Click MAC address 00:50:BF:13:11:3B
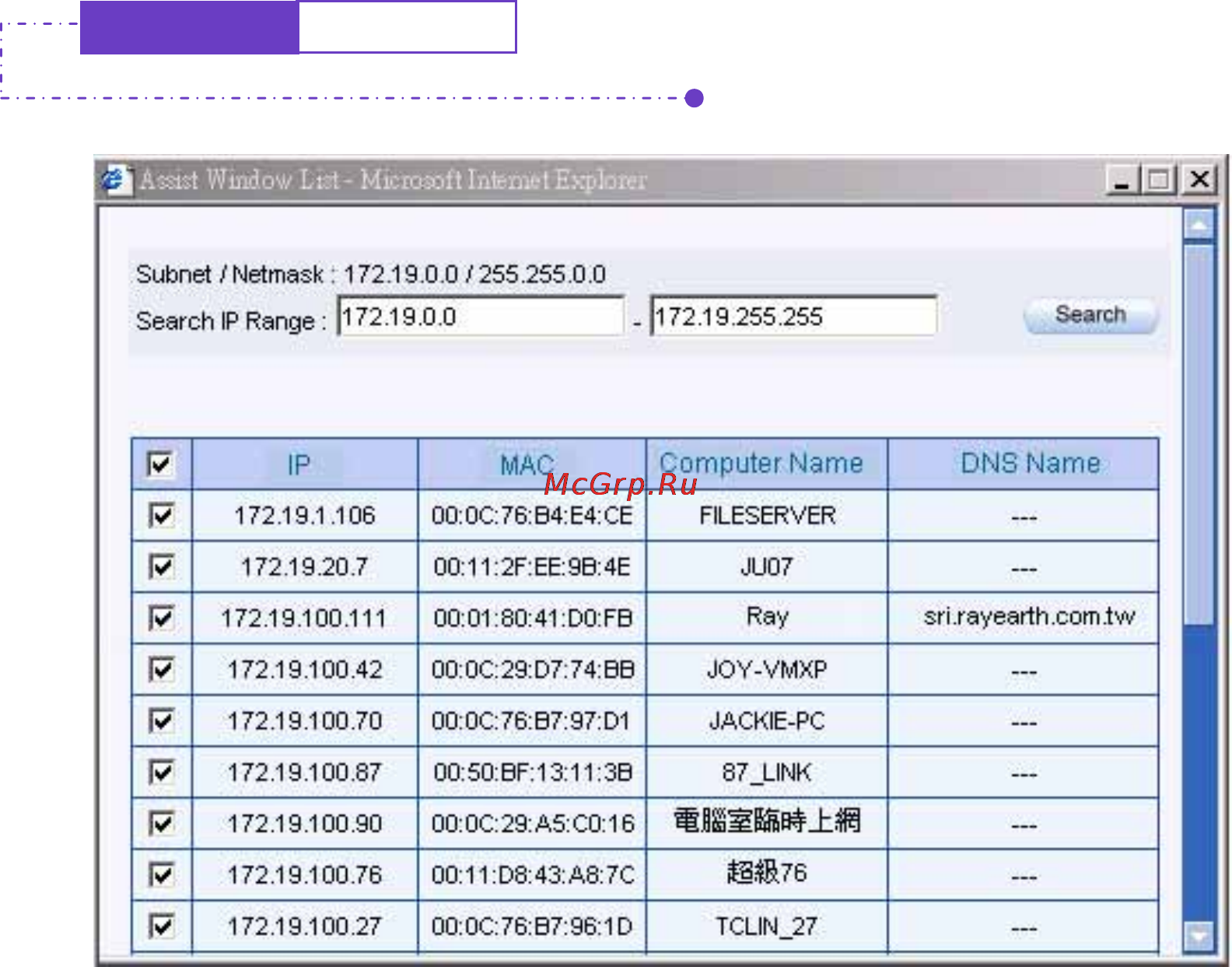This screenshot has height=967, width=1232. click(533, 773)
